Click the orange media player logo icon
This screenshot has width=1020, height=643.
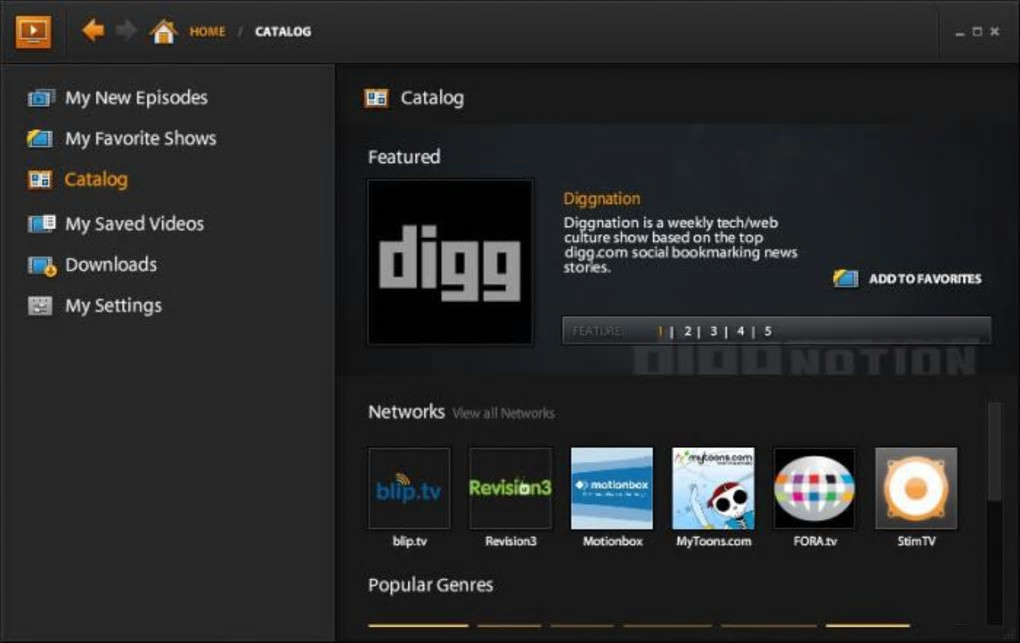click(33, 31)
